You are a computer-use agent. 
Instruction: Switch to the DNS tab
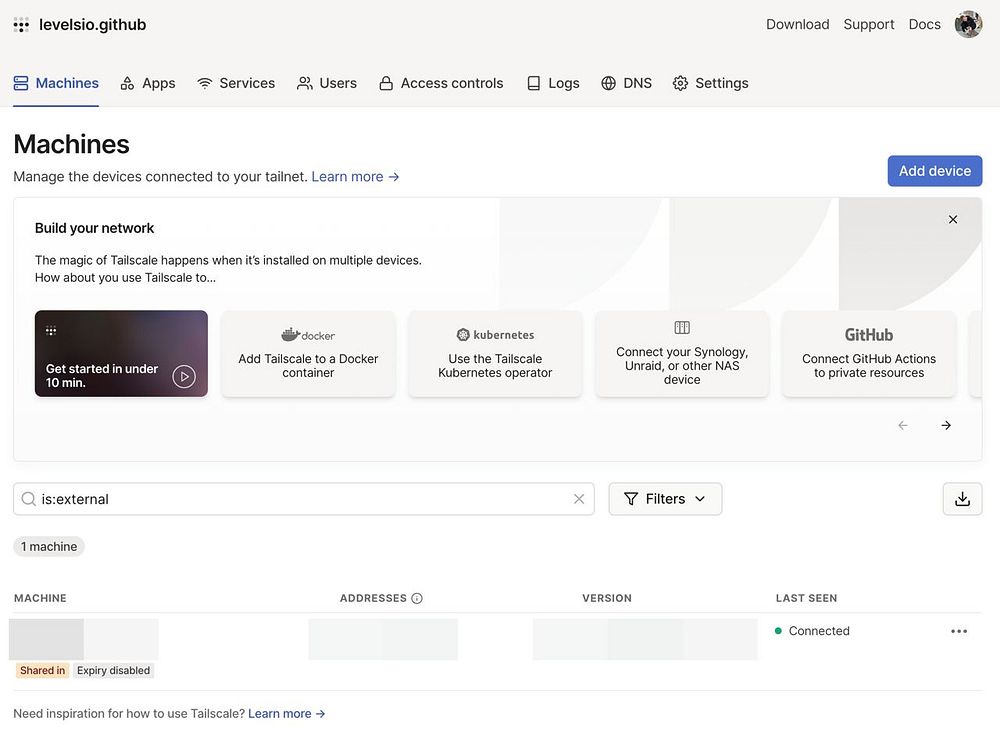626,84
